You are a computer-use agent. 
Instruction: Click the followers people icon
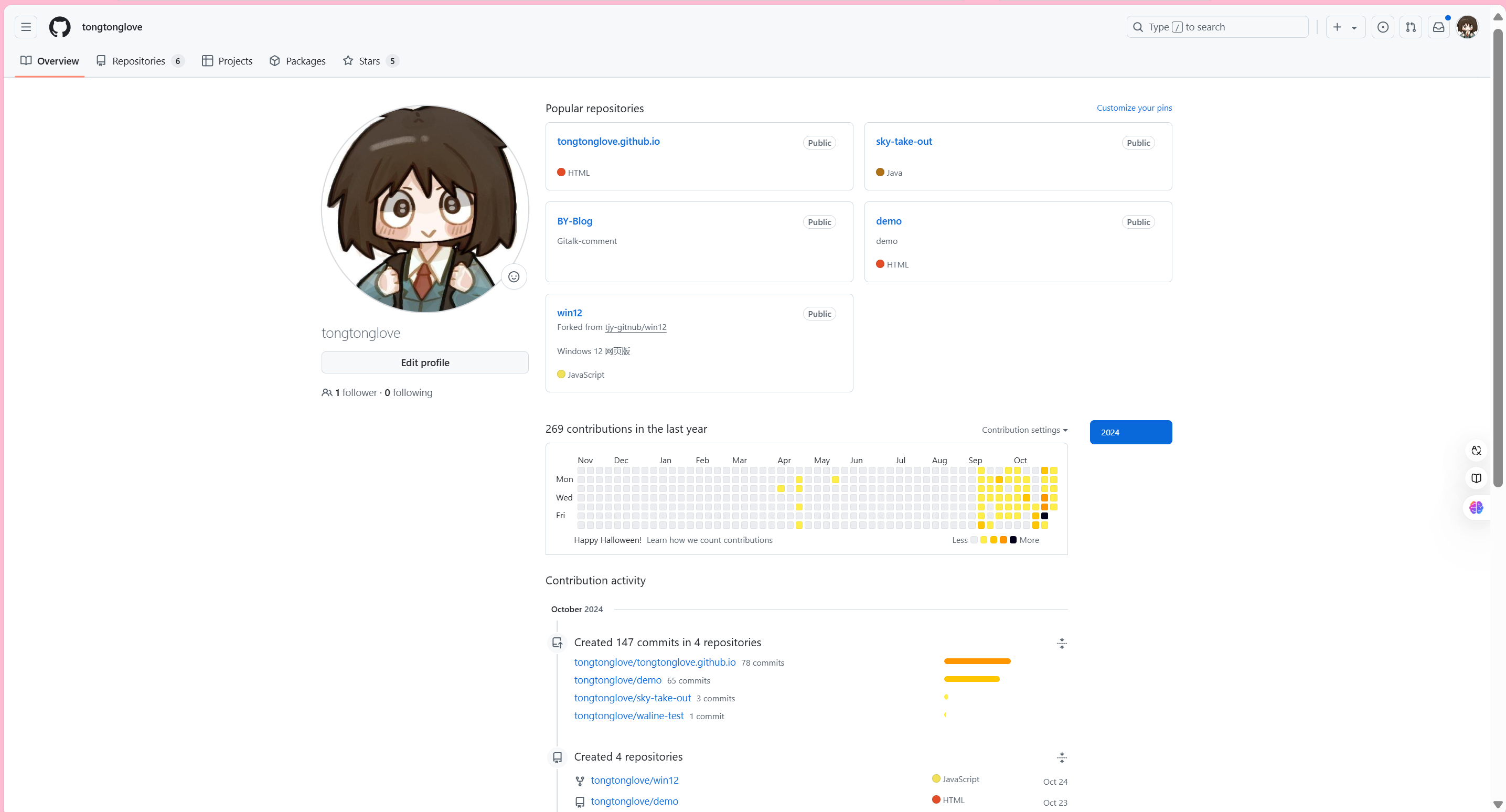[327, 393]
